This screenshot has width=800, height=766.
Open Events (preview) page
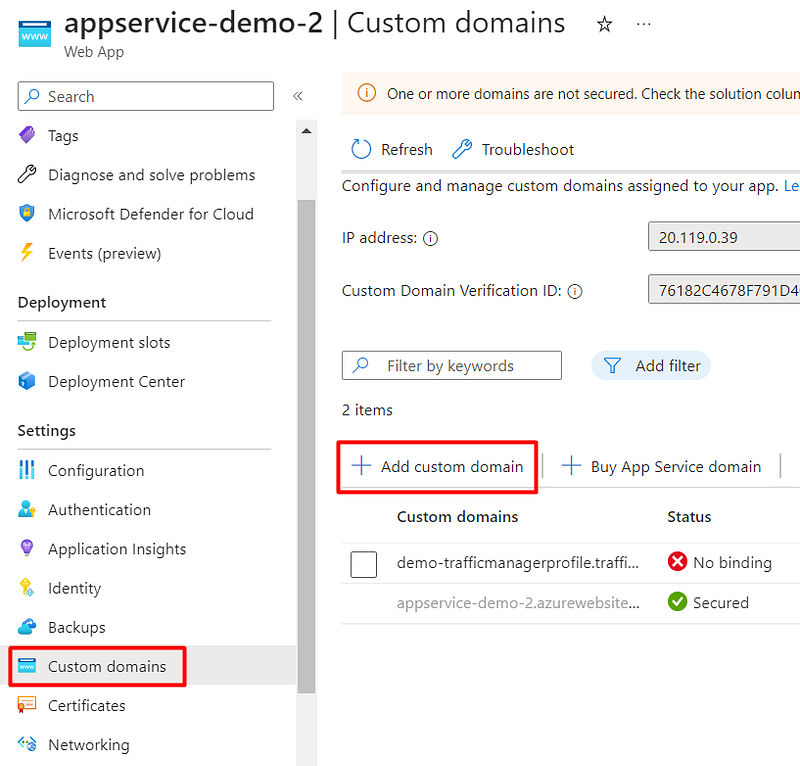point(105,254)
